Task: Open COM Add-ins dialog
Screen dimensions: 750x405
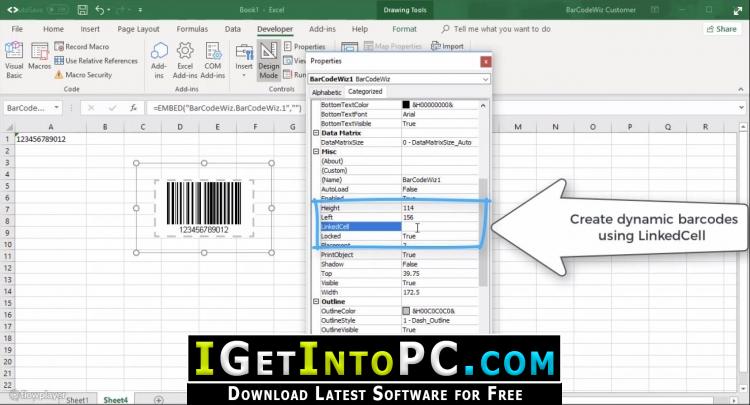Action: 212,60
